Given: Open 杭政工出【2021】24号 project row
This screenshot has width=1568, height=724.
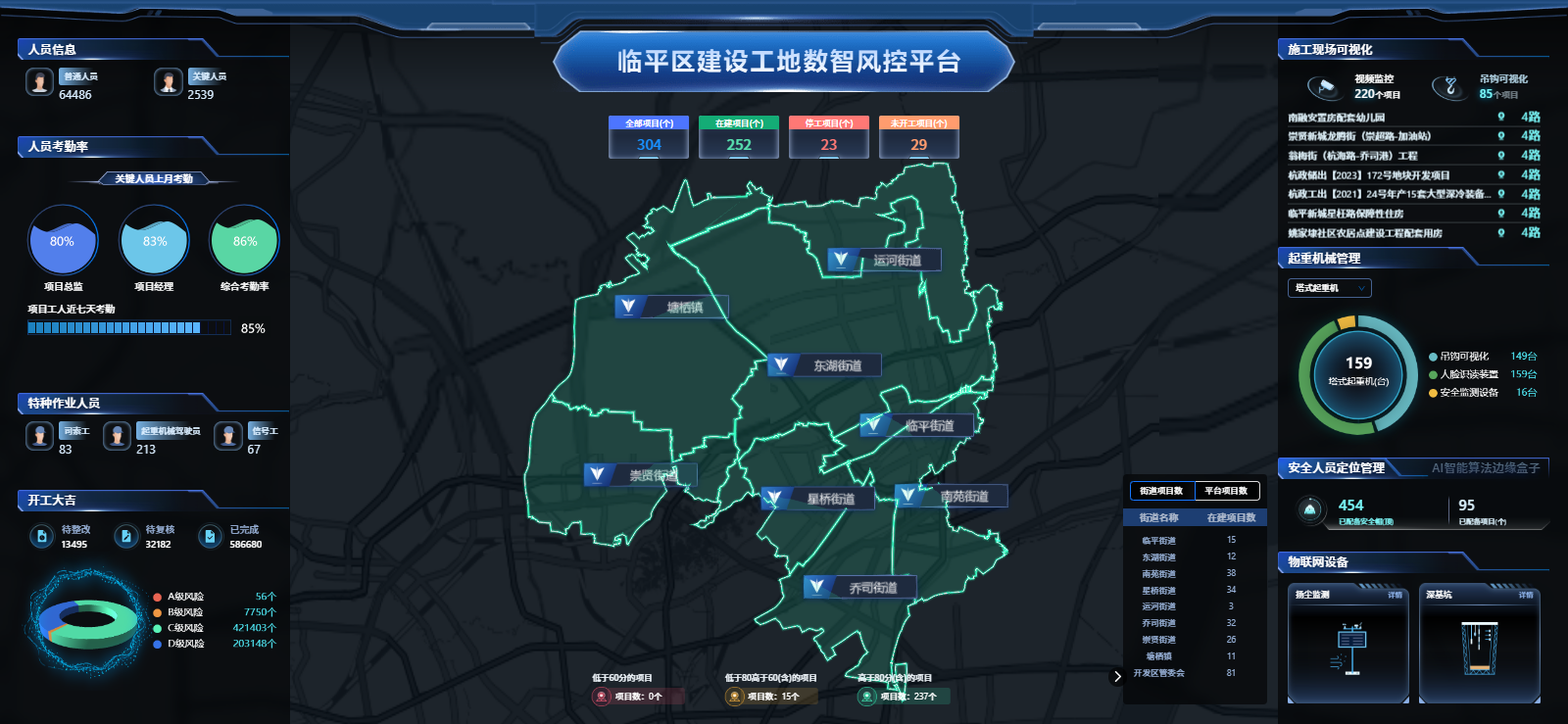Looking at the screenshot, I should (1413, 194).
